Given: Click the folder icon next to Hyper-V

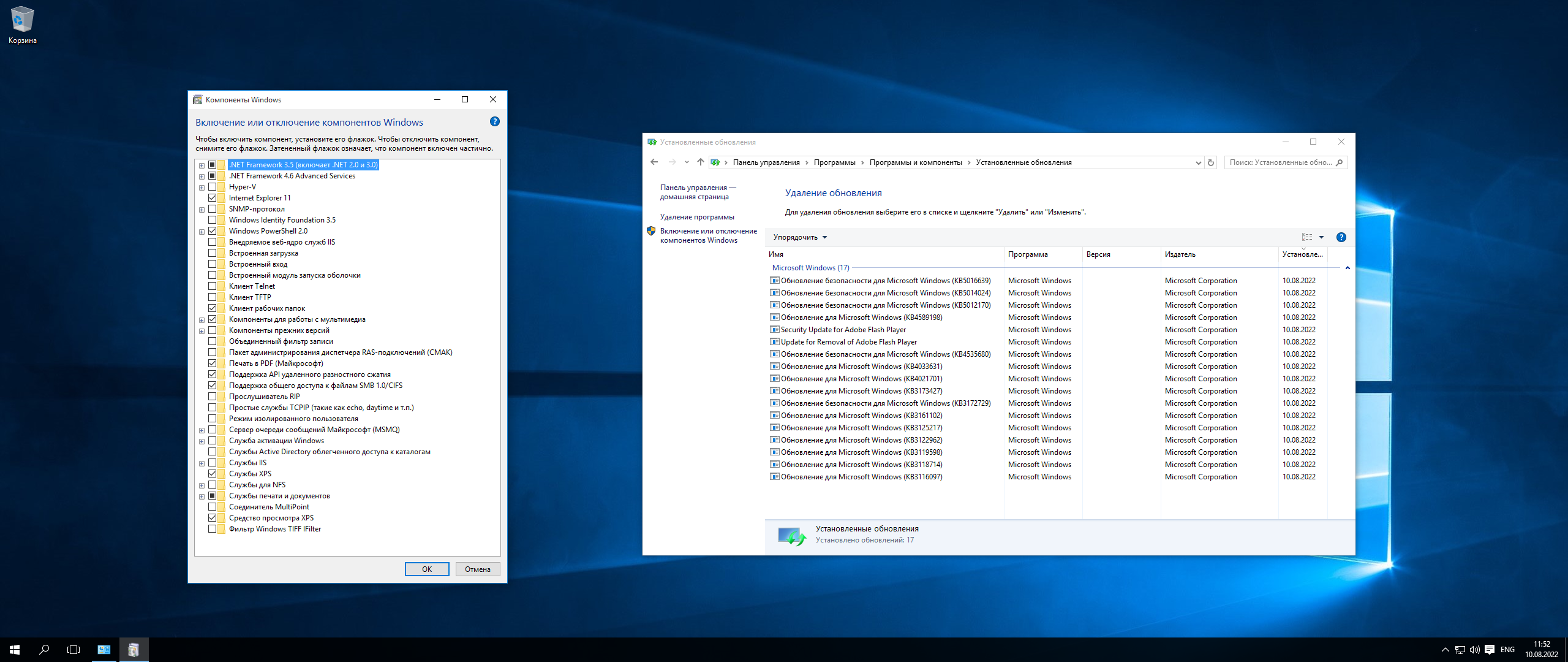Looking at the screenshot, I should [222, 187].
